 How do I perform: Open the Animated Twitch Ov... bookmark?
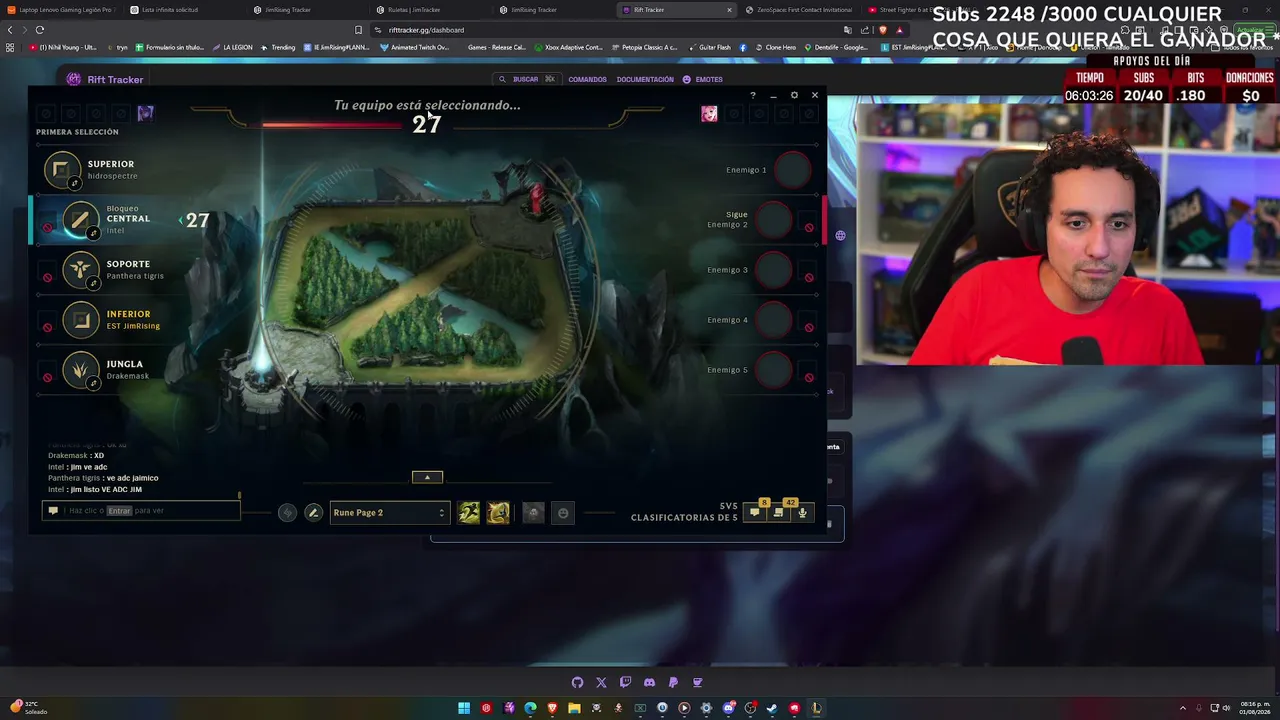(415, 47)
